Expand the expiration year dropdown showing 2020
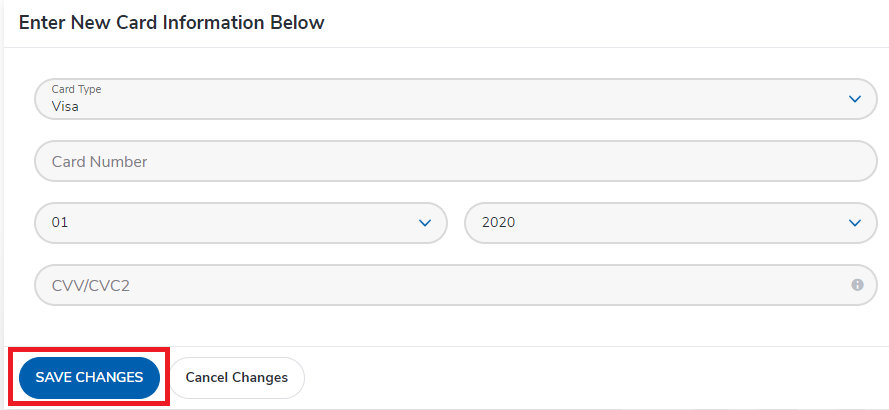This screenshot has width=889, height=410. pyautogui.click(x=670, y=223)
